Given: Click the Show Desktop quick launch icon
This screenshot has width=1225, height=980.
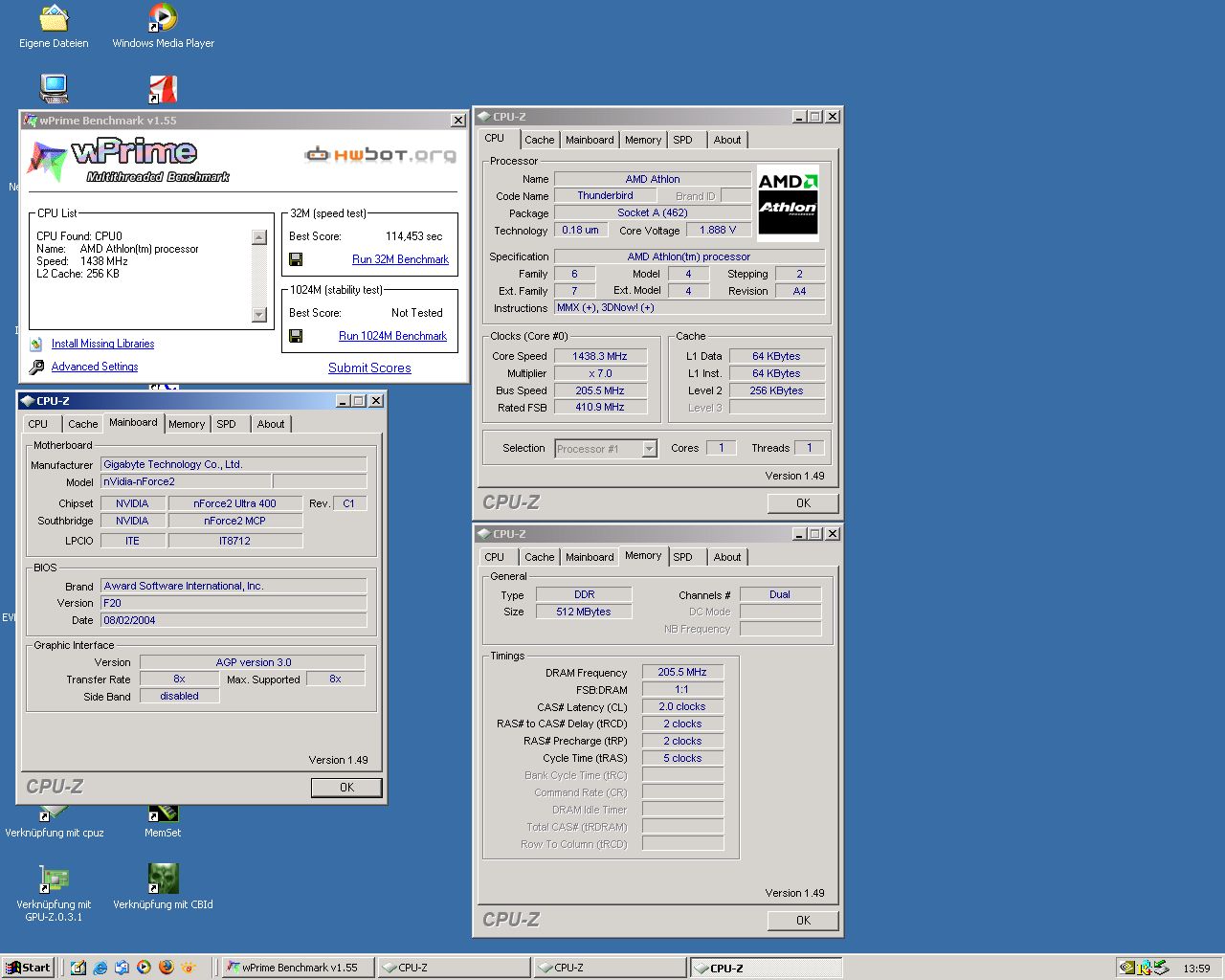Looking at the screenshot, I should coord(78,968).
